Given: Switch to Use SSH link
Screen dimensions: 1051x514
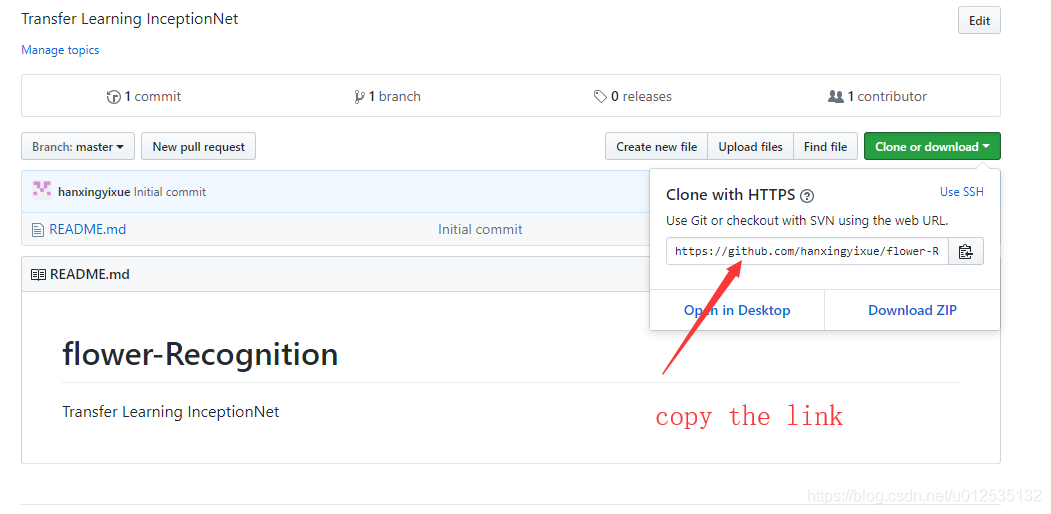Looking at the screenshot, I should coord(962,192).
